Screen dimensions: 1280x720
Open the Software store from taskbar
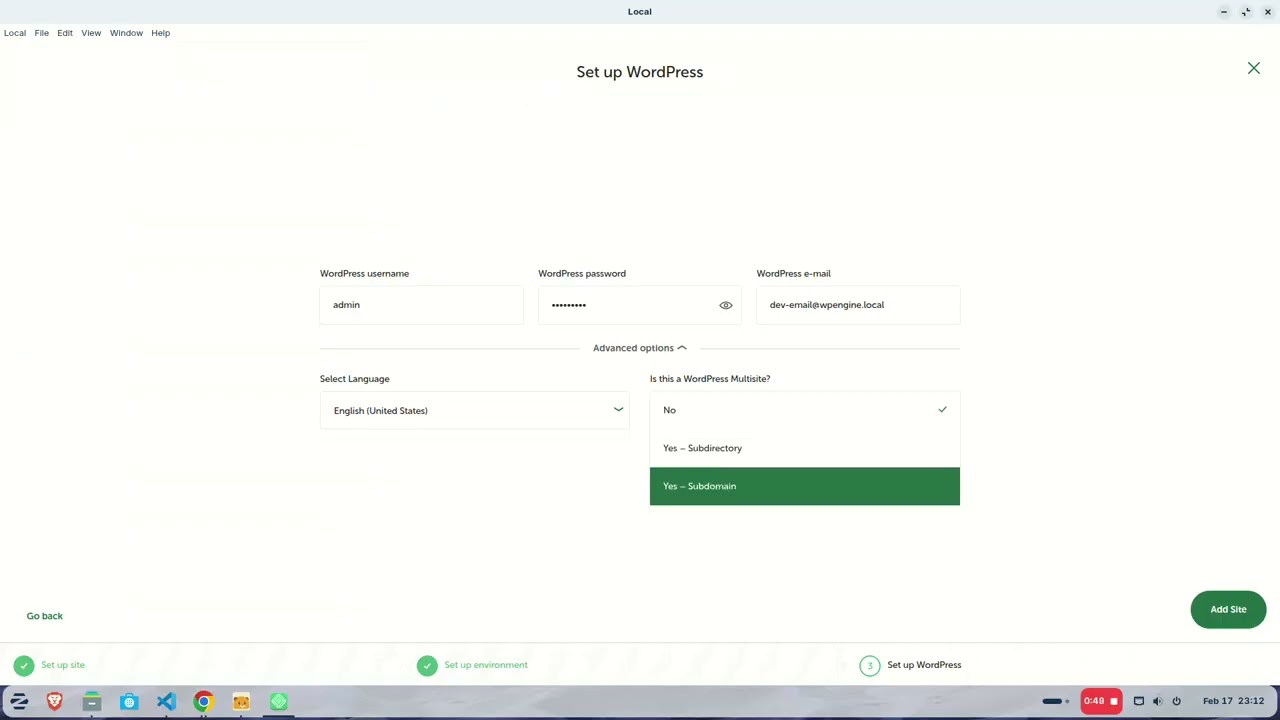tap(129, 701)
